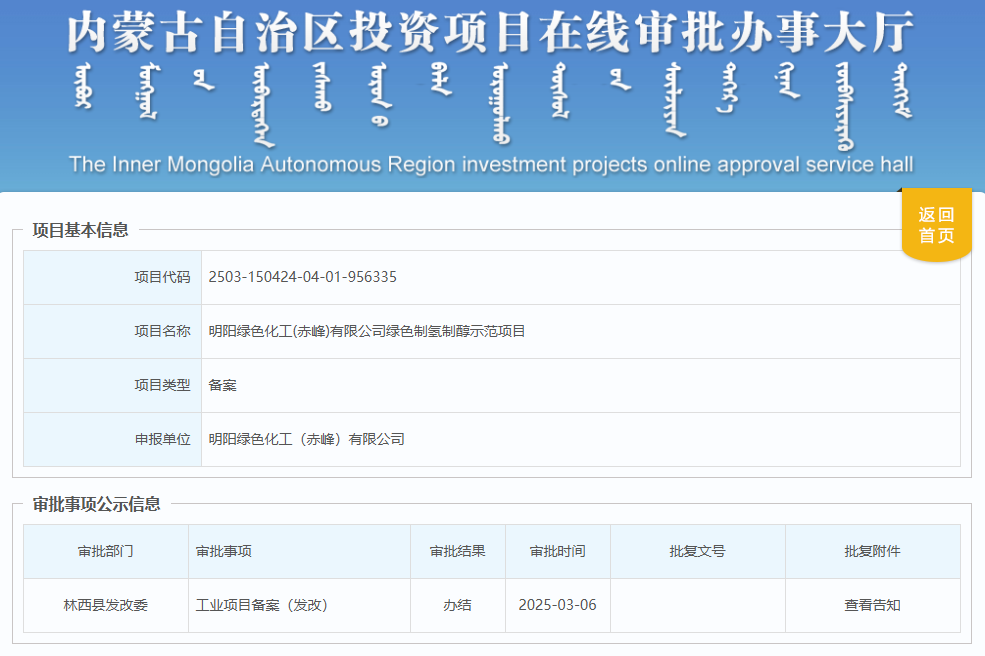Click the 批复附件 column header
The width and height of the screenshot is (985, 656).
pyautogui.click(x=873, y=551)
